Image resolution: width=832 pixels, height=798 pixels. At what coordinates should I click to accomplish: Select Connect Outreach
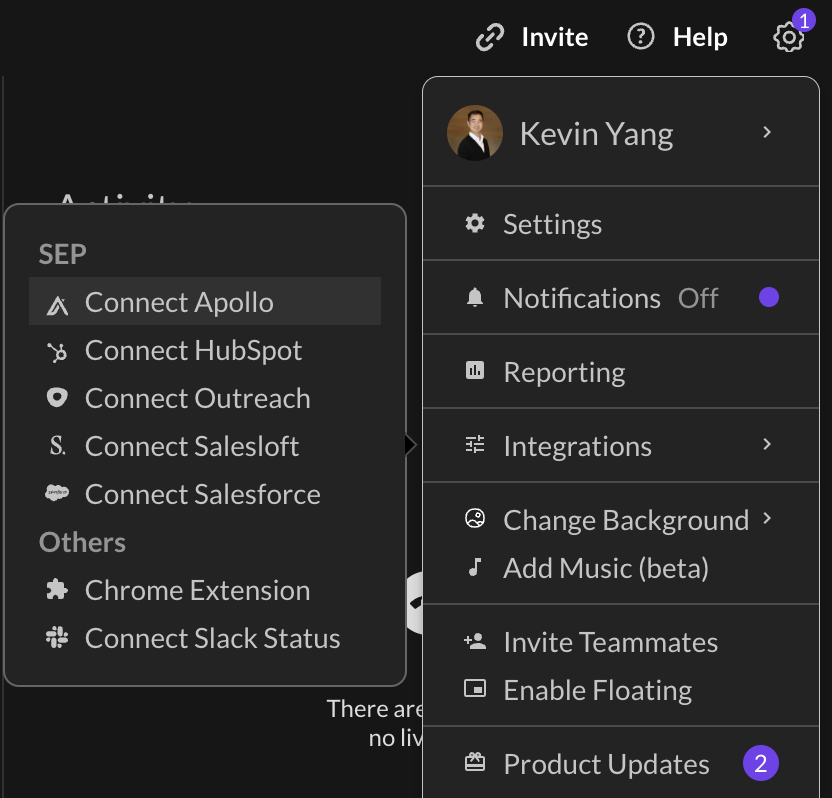click(205, 398)
